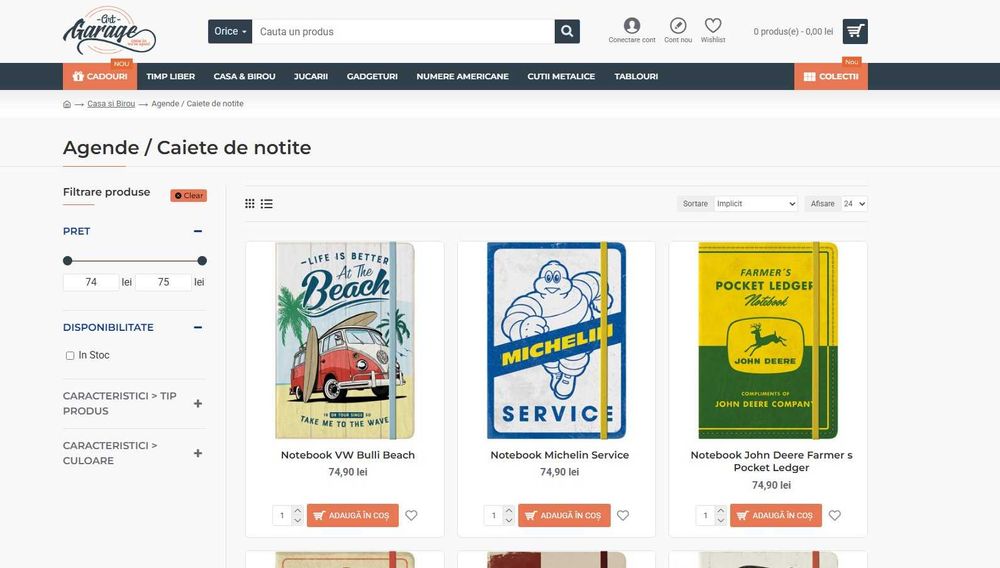Click the cart summary 0 produs(e) text
Screen dimensions: 1000x568
793,31
